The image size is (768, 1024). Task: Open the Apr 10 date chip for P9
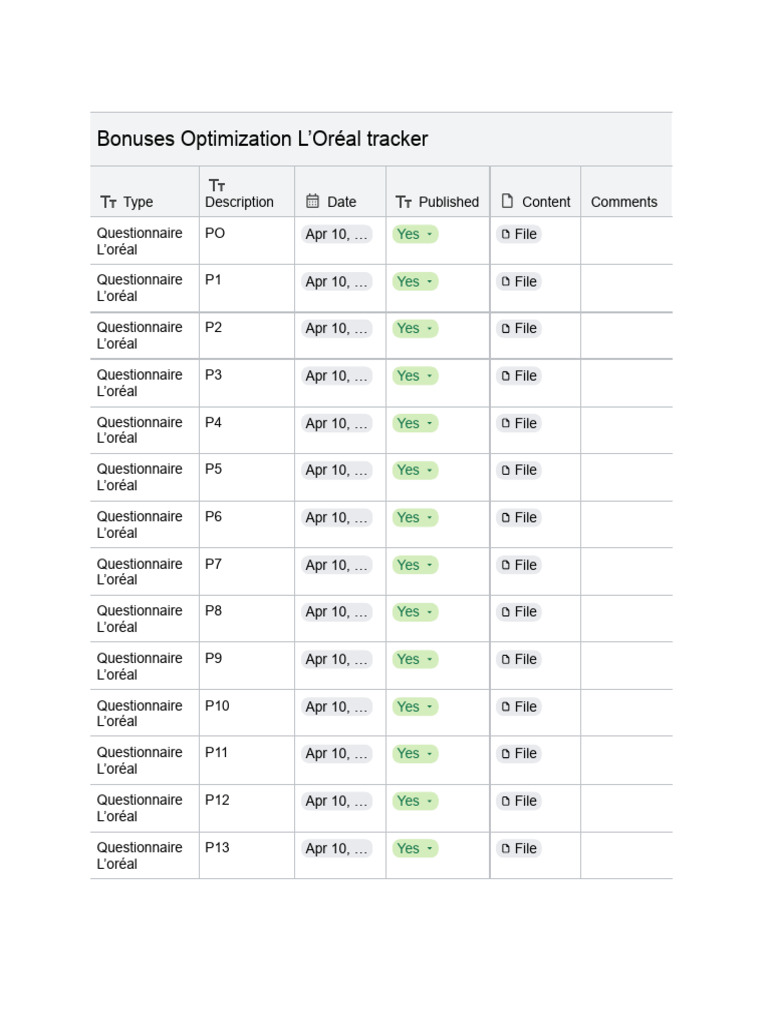tap(336, 660)
